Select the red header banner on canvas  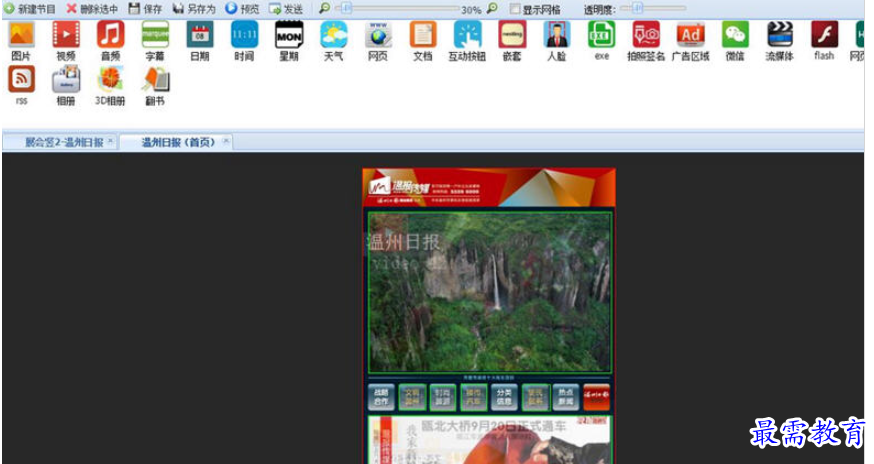click(x=489, y=187)
